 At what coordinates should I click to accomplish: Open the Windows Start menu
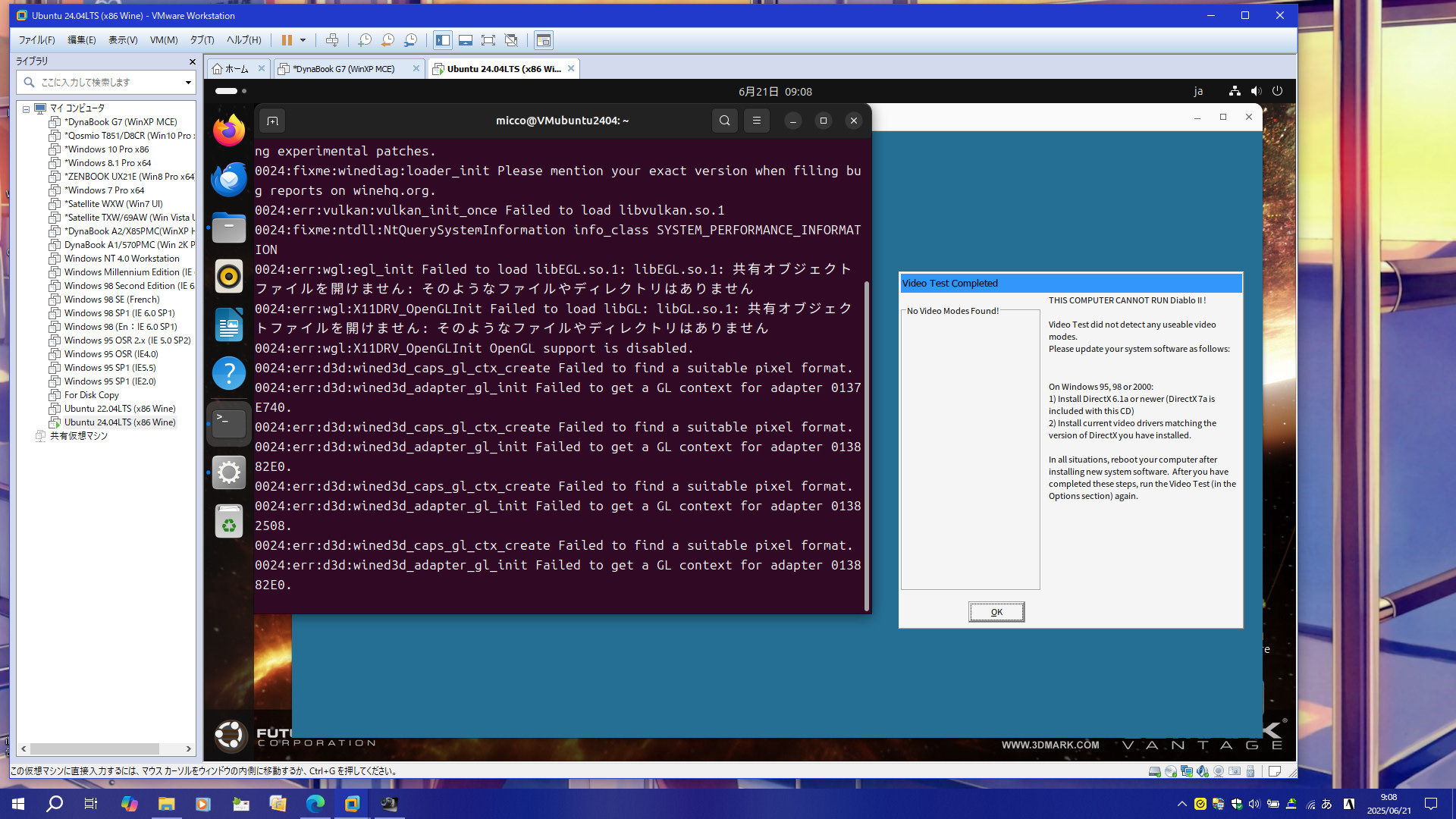coord(18,804)
